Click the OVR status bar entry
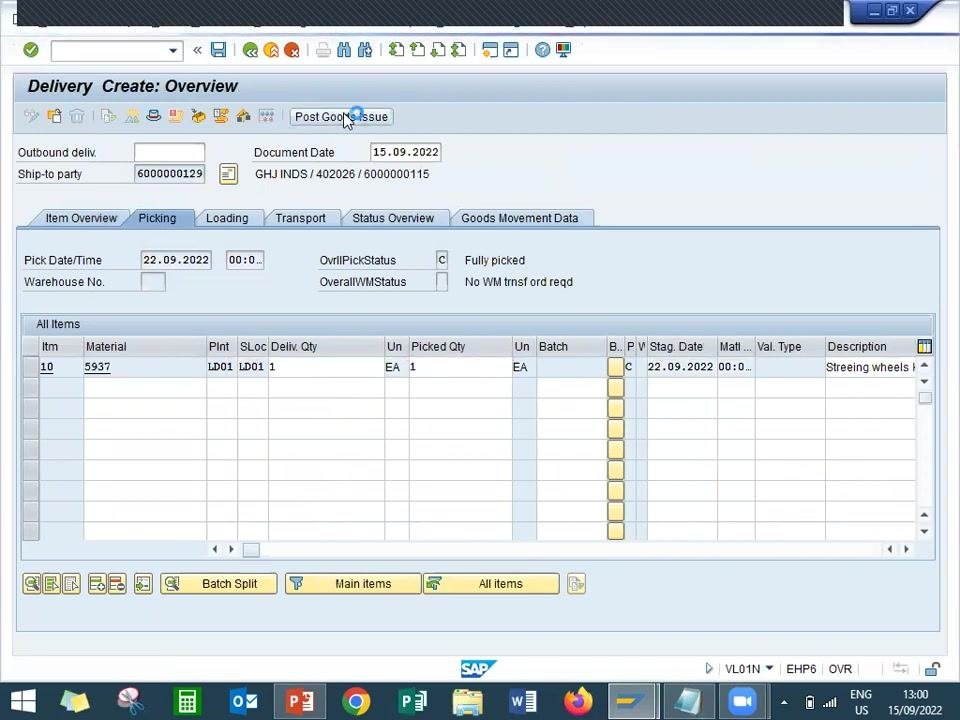Screen dimensions: 960x720 tap(841, 669)
